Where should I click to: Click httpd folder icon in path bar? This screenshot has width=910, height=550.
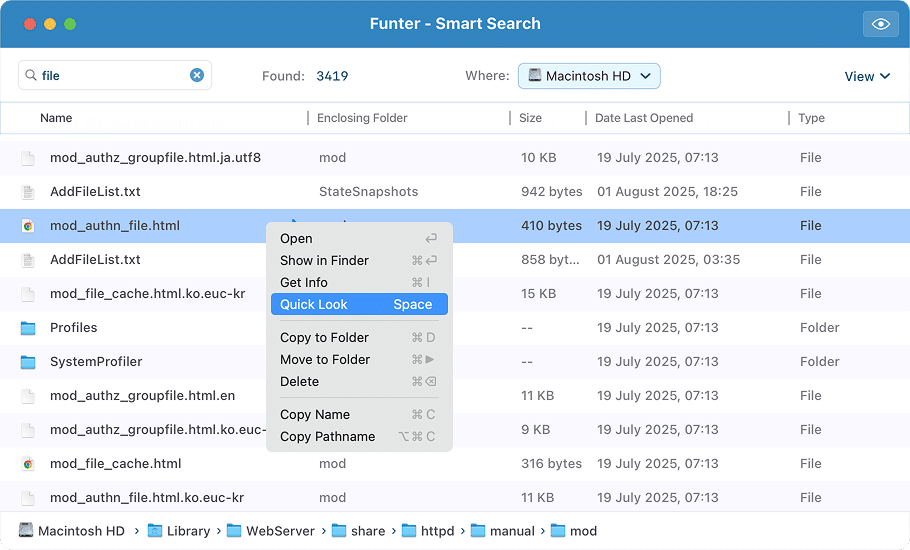[409, 531]
